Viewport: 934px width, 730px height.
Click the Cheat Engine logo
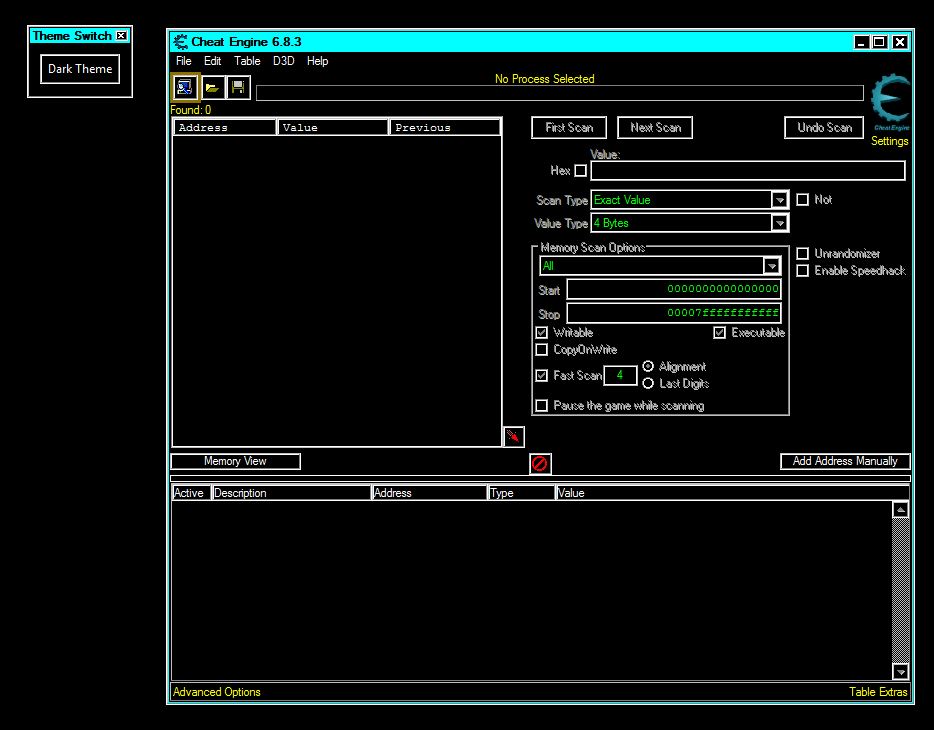pos(891,101)
